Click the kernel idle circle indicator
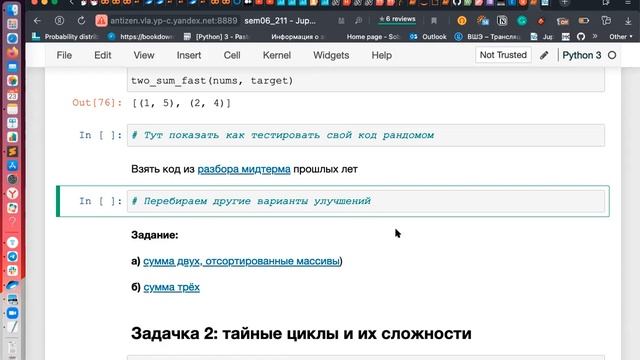This screenshot has width=640, height=360. (612, 55)
